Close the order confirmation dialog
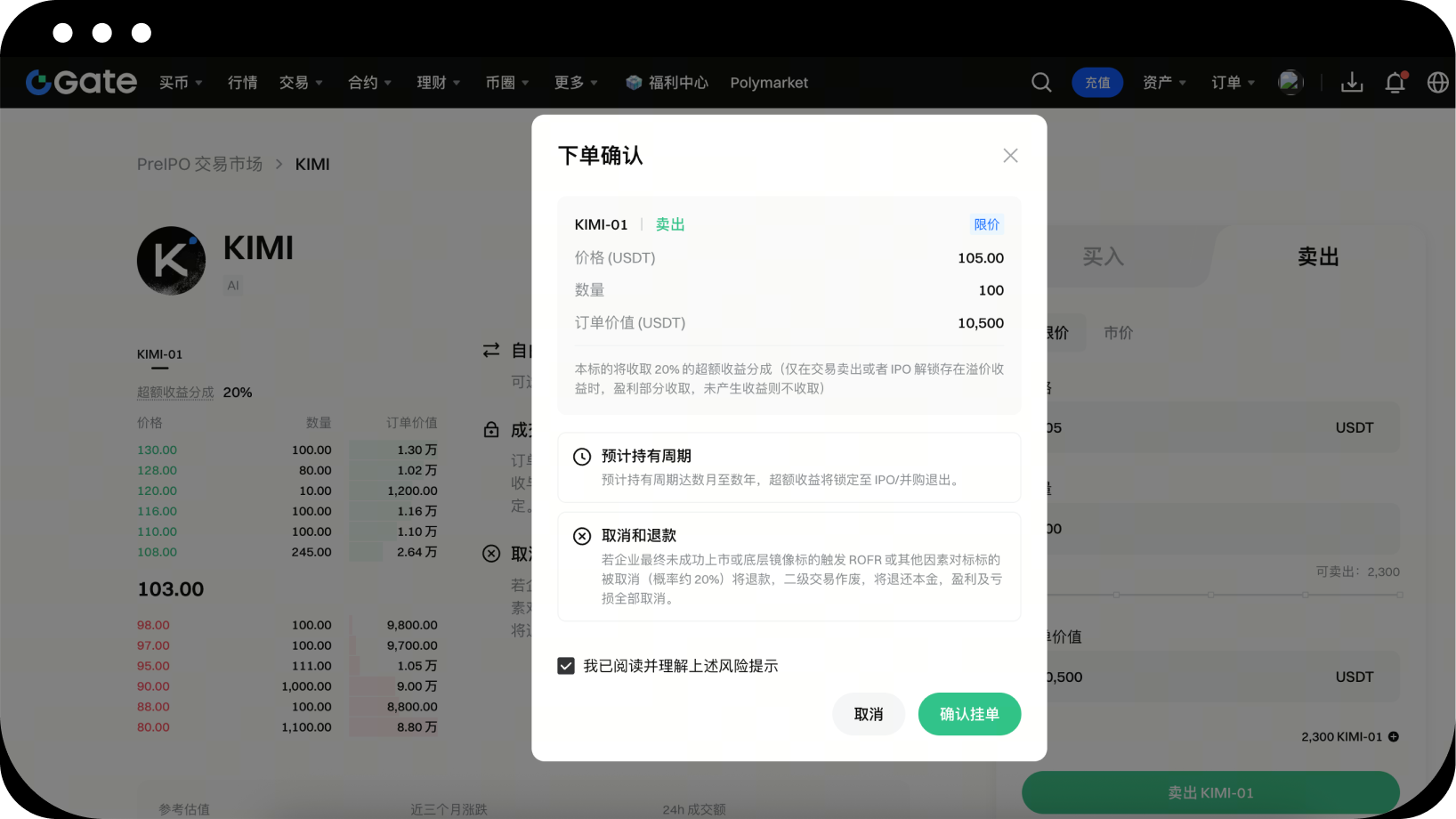This screenshot has width=1456, height=819. click(1010, 156)
